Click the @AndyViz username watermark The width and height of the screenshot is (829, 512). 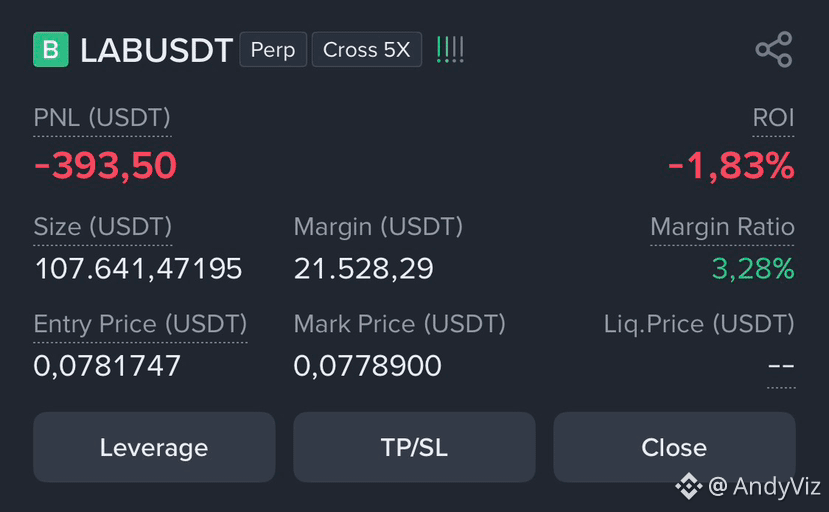click(x=764, y=486)
